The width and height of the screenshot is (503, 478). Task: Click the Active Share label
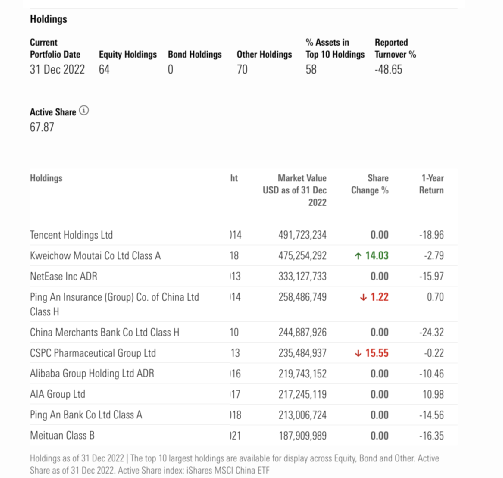pyautogui.click(x=53, y=112)
